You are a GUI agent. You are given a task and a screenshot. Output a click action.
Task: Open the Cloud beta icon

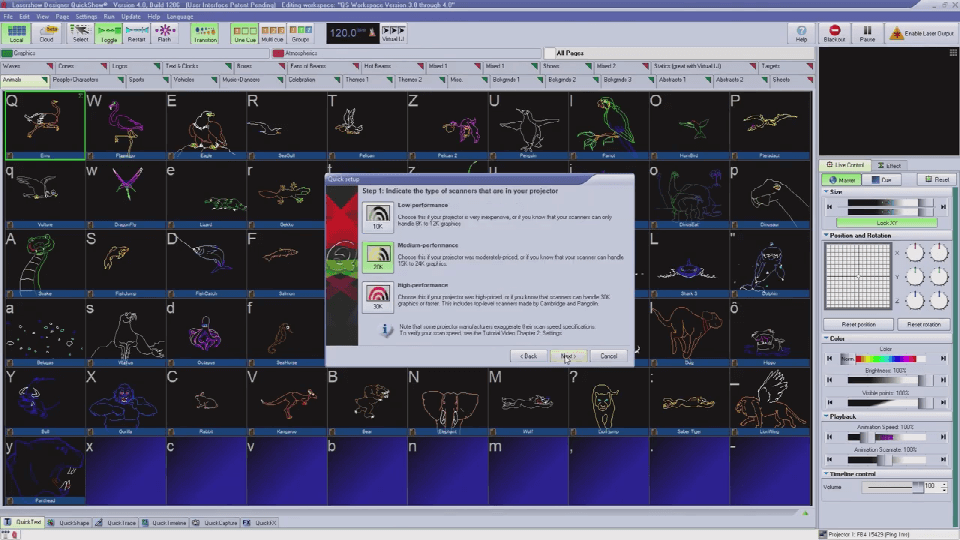(47, 34)
